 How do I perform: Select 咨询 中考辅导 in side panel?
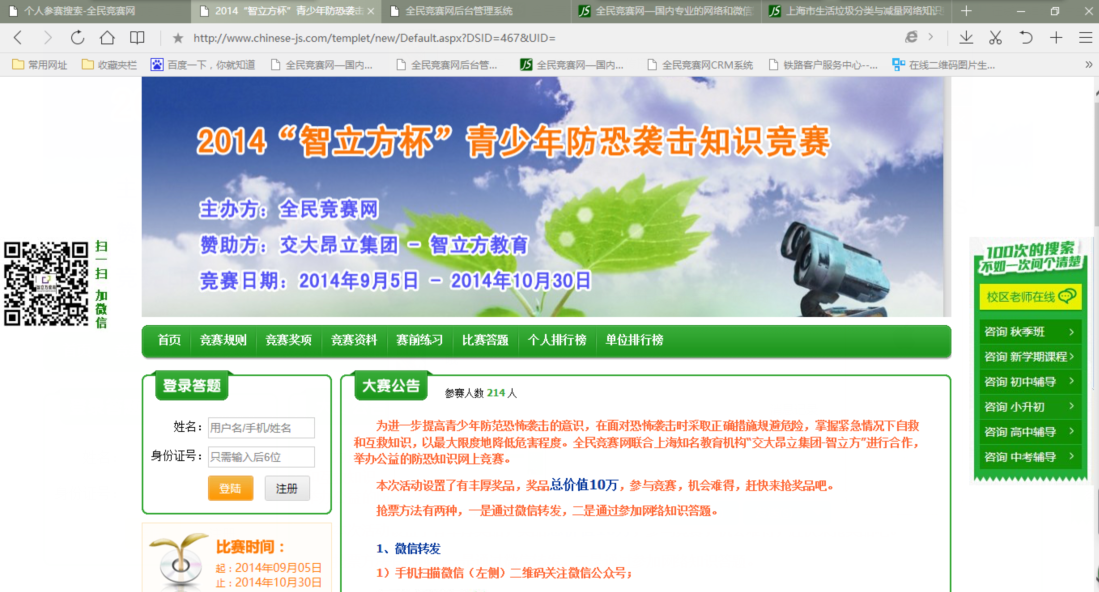pyautogui.click(x=1030, y=457)
